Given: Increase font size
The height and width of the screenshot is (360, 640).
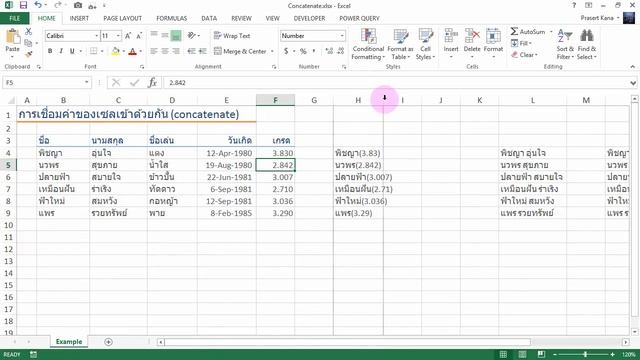Looking at the screenshot, I should (x=128, y=36).
